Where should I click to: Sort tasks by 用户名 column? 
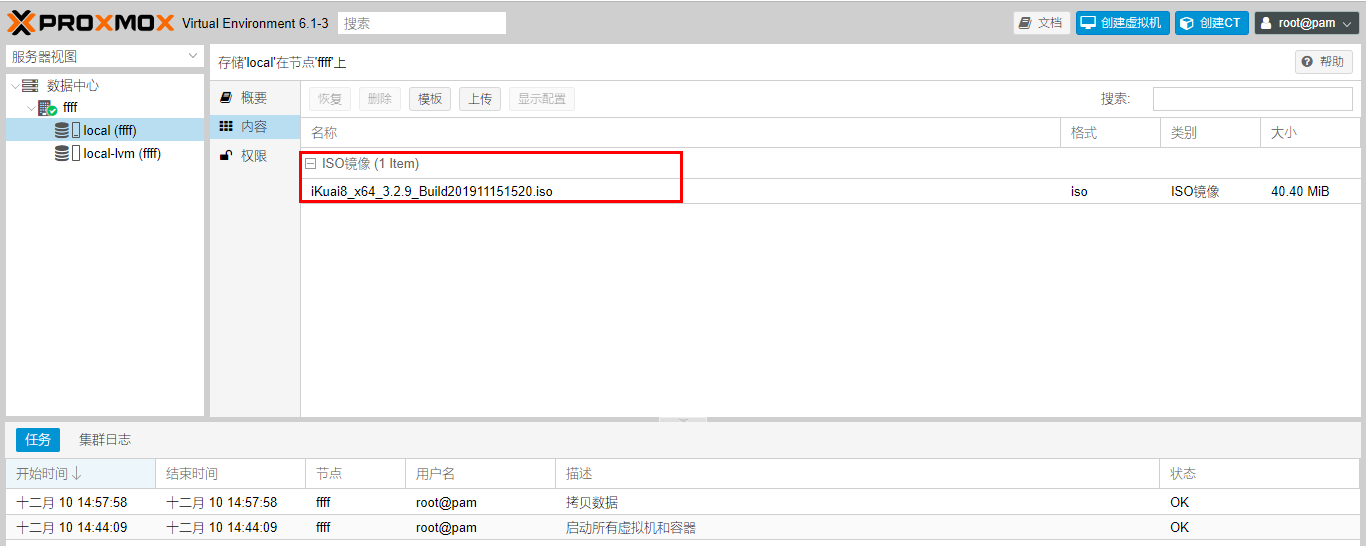(x=480, y=474)
